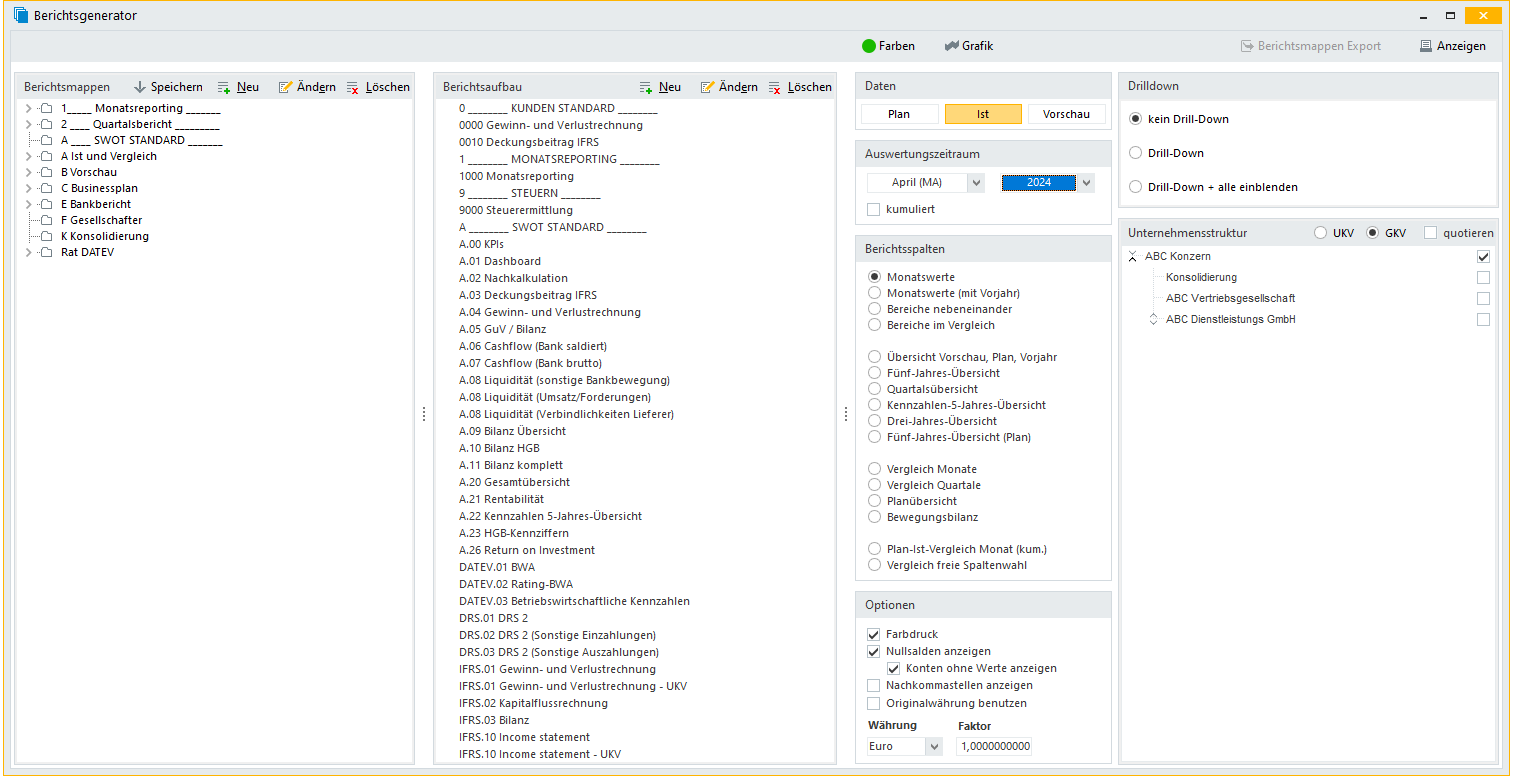Open the month dropdown showing April (MA)
Image resolution: width=1514 pixels, height=778 pixels.
point(976,183)
